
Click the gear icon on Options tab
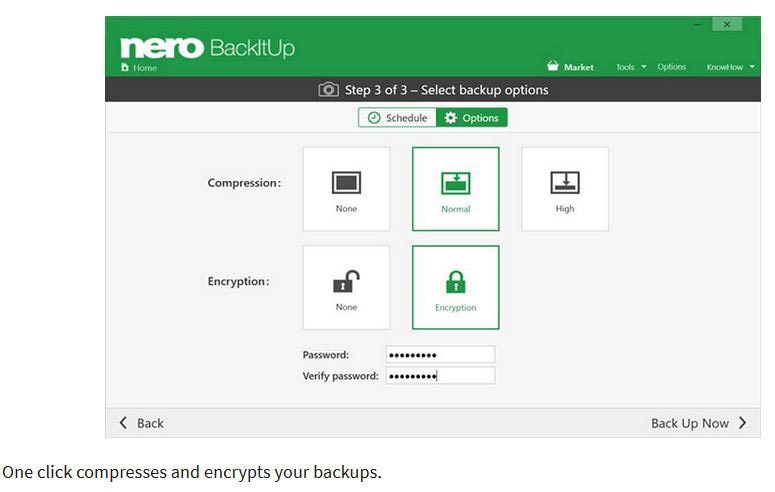pos(450,118)
